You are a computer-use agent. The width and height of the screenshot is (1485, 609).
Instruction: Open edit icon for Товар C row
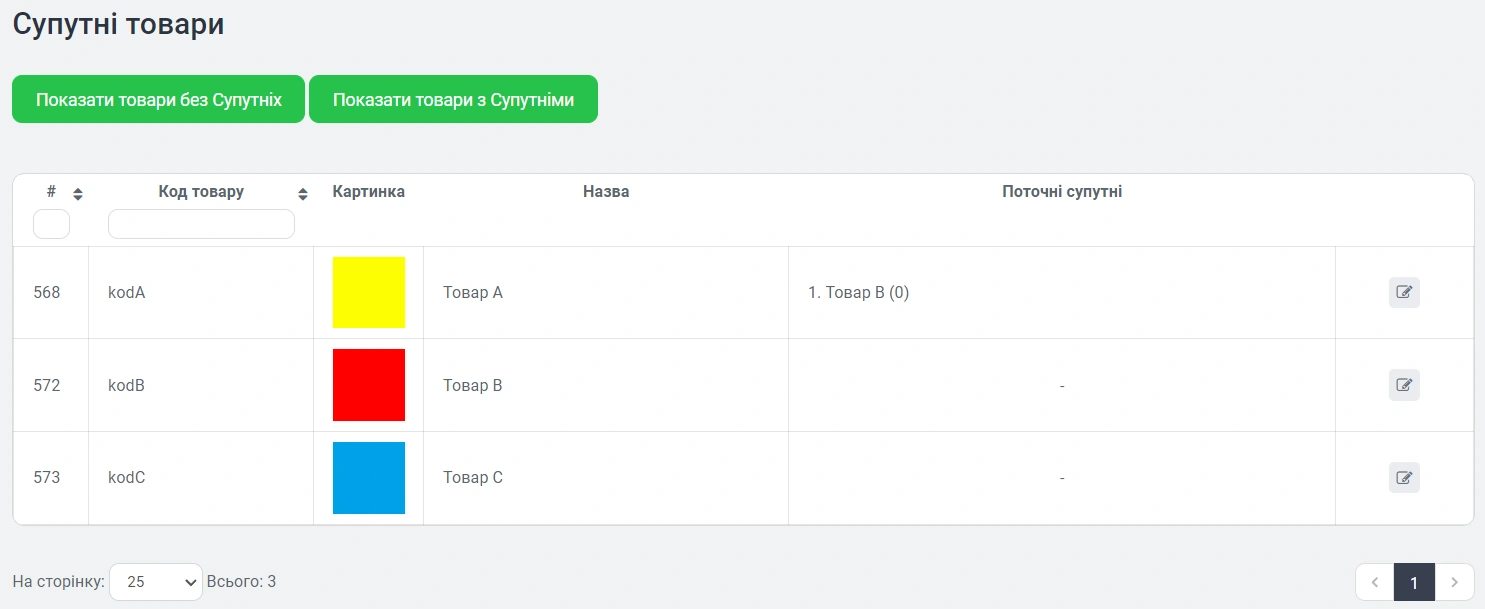pyautogui.click(x=1404, y=478)
